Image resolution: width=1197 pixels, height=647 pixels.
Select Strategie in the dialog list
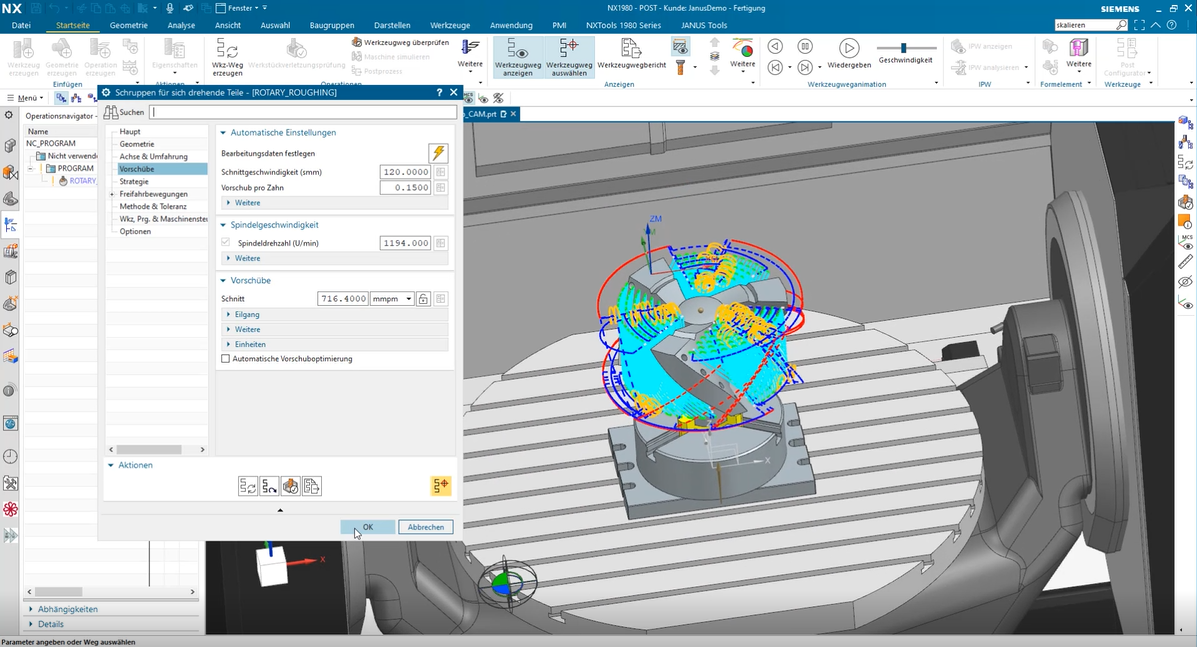(x=134, y=182)
